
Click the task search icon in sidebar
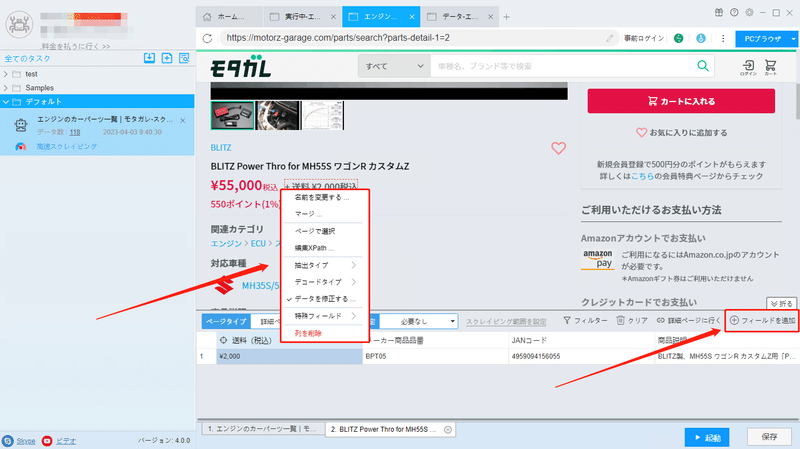point(184,58)
